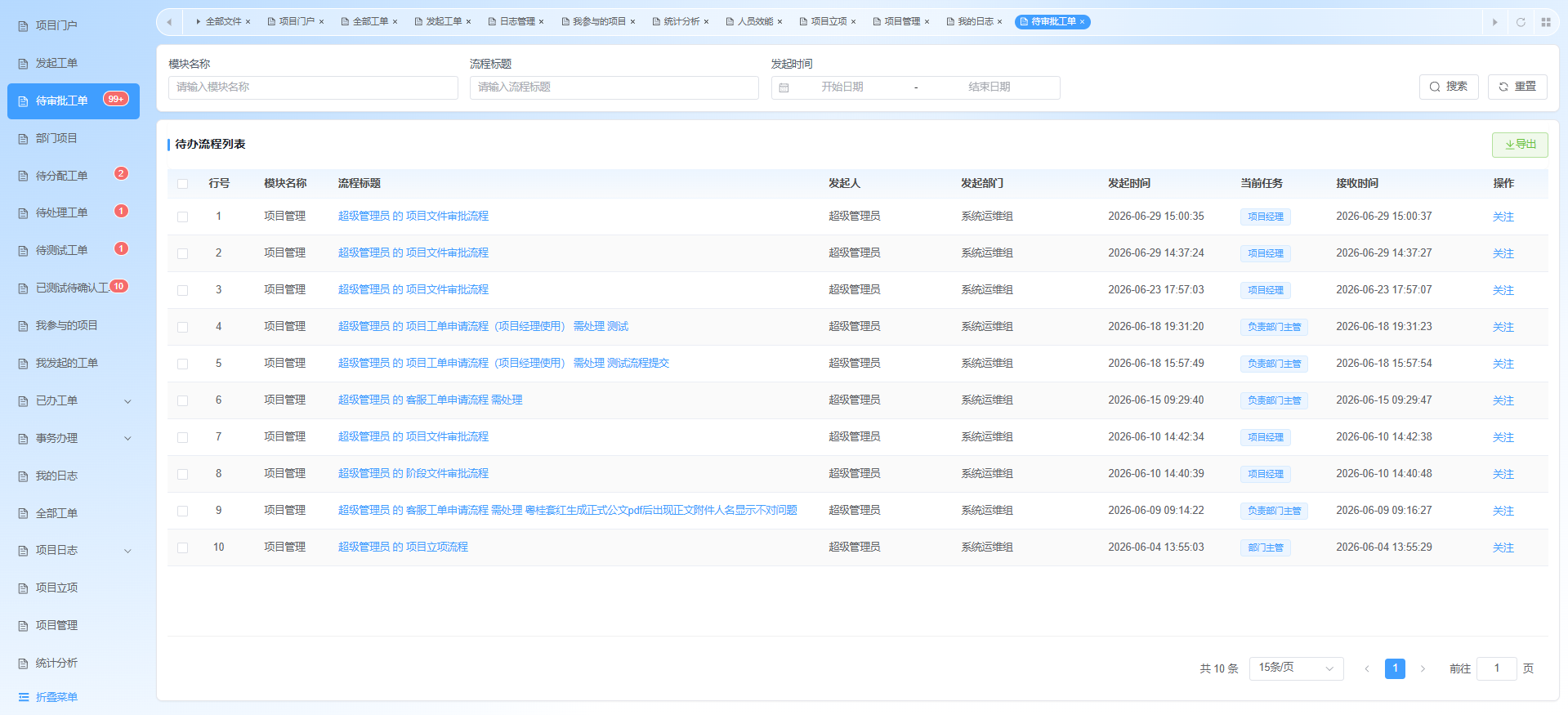Click the 流程标题 input field
The width and height of the screenshot is (1568, 715).
click(x=614, y=87)
